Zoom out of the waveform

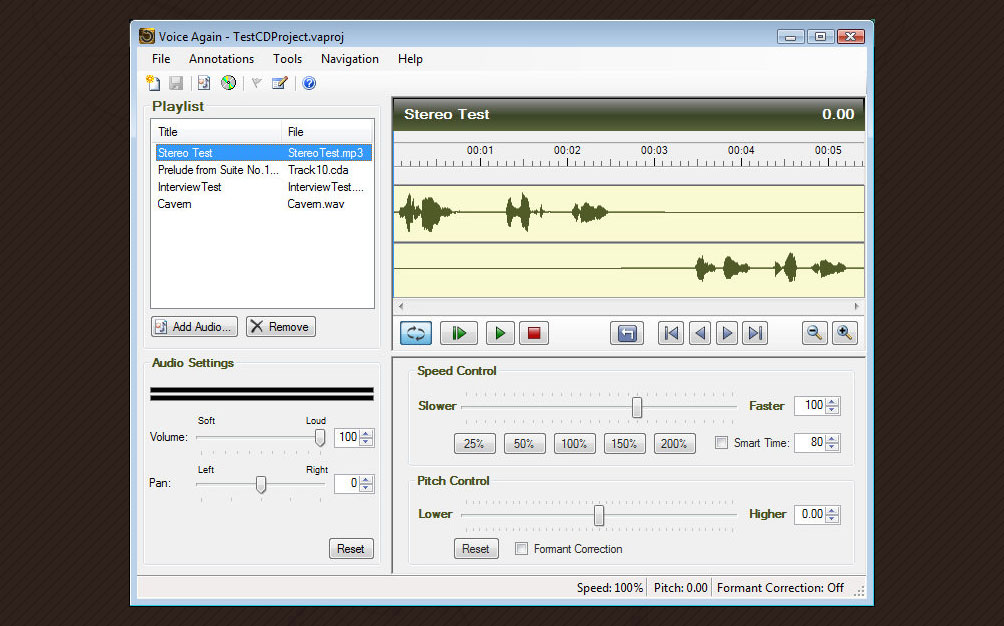click(x=814, y=332)
